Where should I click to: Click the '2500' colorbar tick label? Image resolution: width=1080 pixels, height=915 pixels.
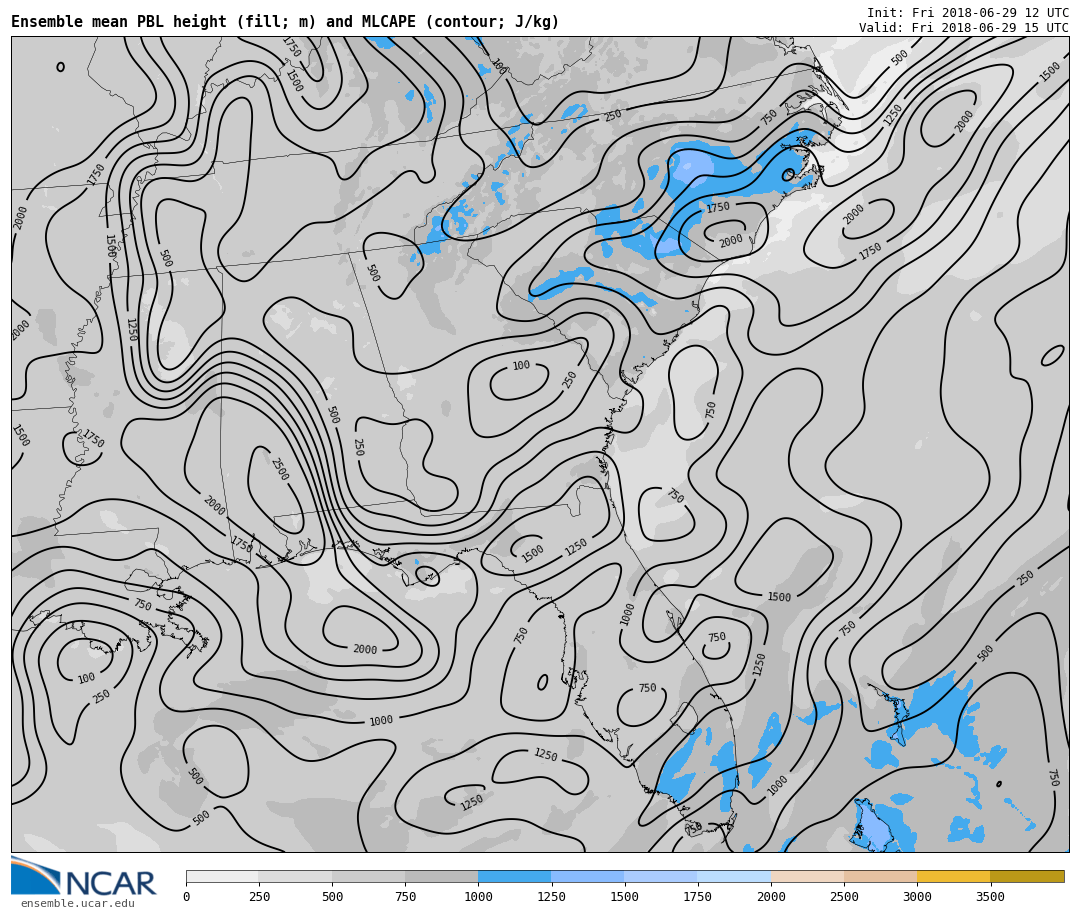[844, 896]
